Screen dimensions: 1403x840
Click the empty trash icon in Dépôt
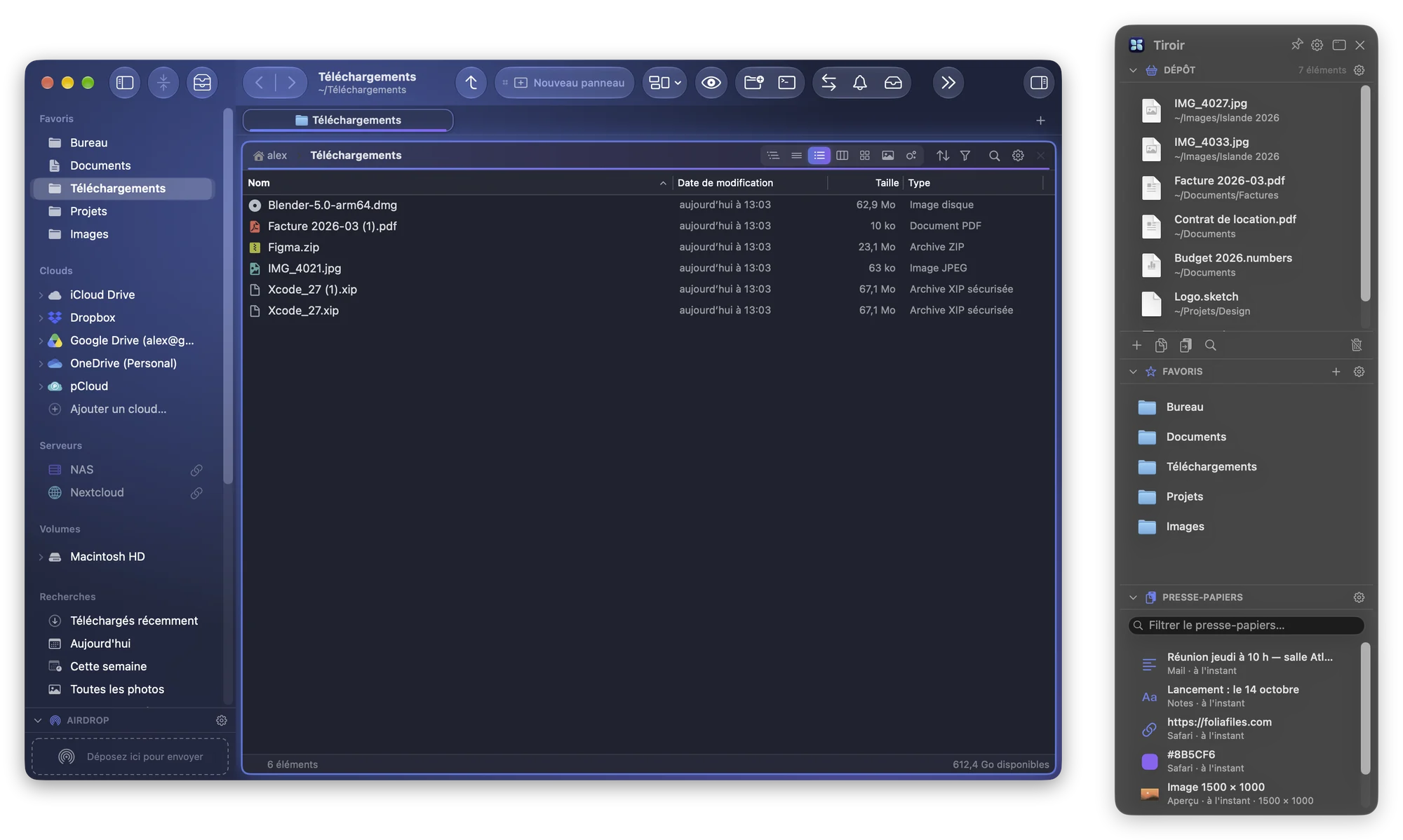1357,345
